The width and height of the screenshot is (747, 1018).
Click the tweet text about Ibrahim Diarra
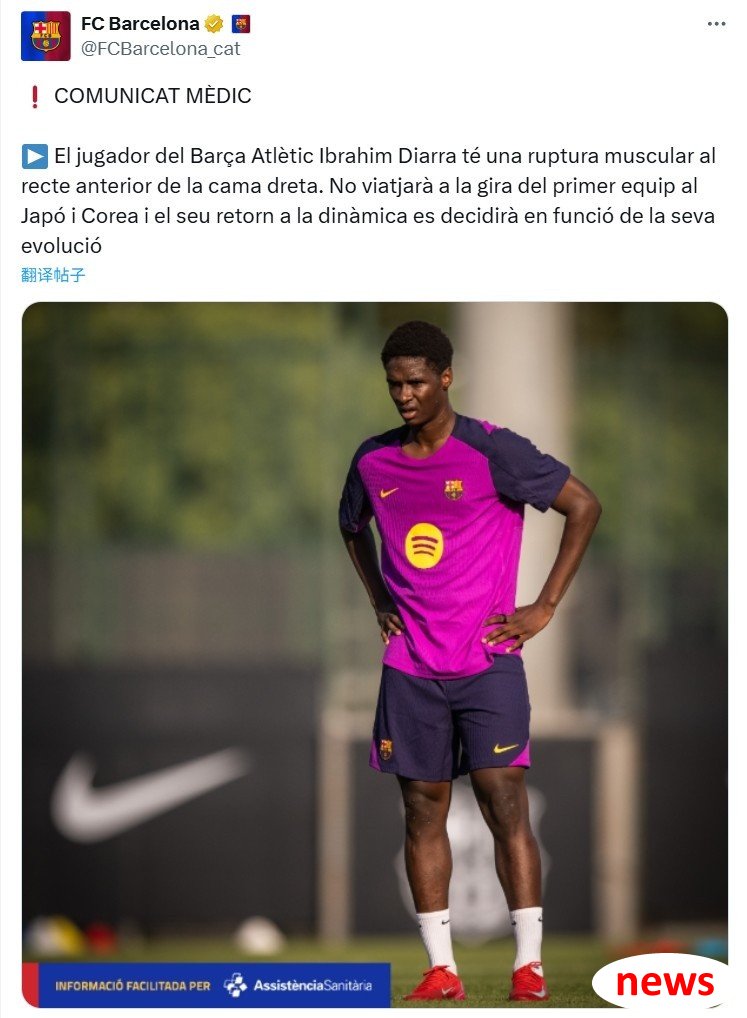[x=369, y=201]
